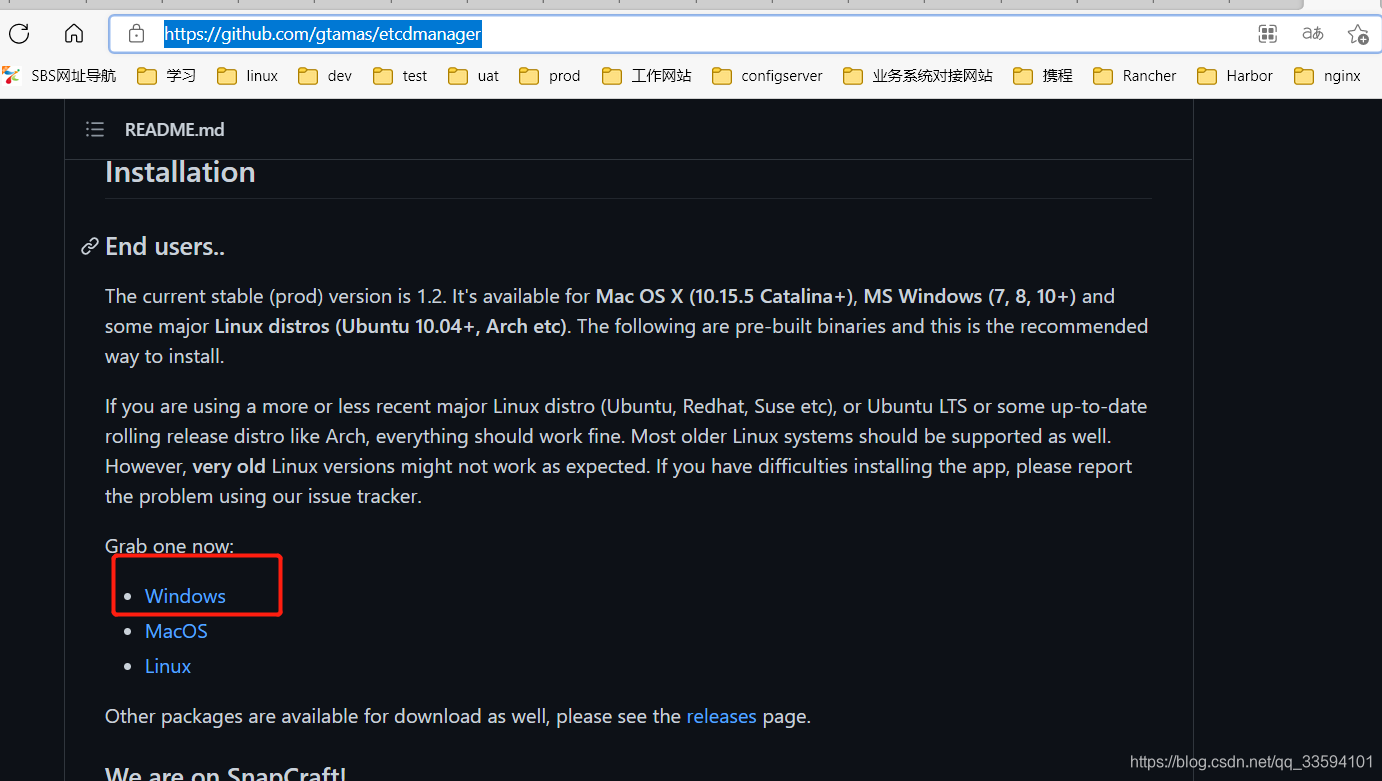Open the Collections icon in the address bar
The width and height of the screenshot is (1382, 781).
1267,33
